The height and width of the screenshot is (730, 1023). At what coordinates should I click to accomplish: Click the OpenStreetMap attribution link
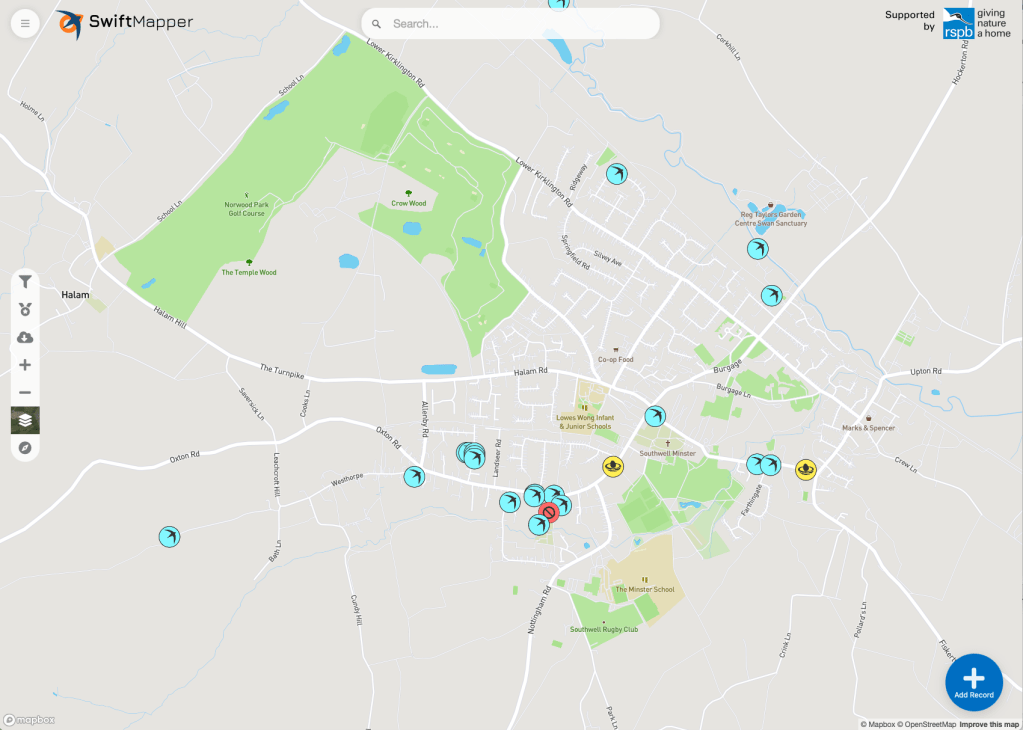coord(927,724)
